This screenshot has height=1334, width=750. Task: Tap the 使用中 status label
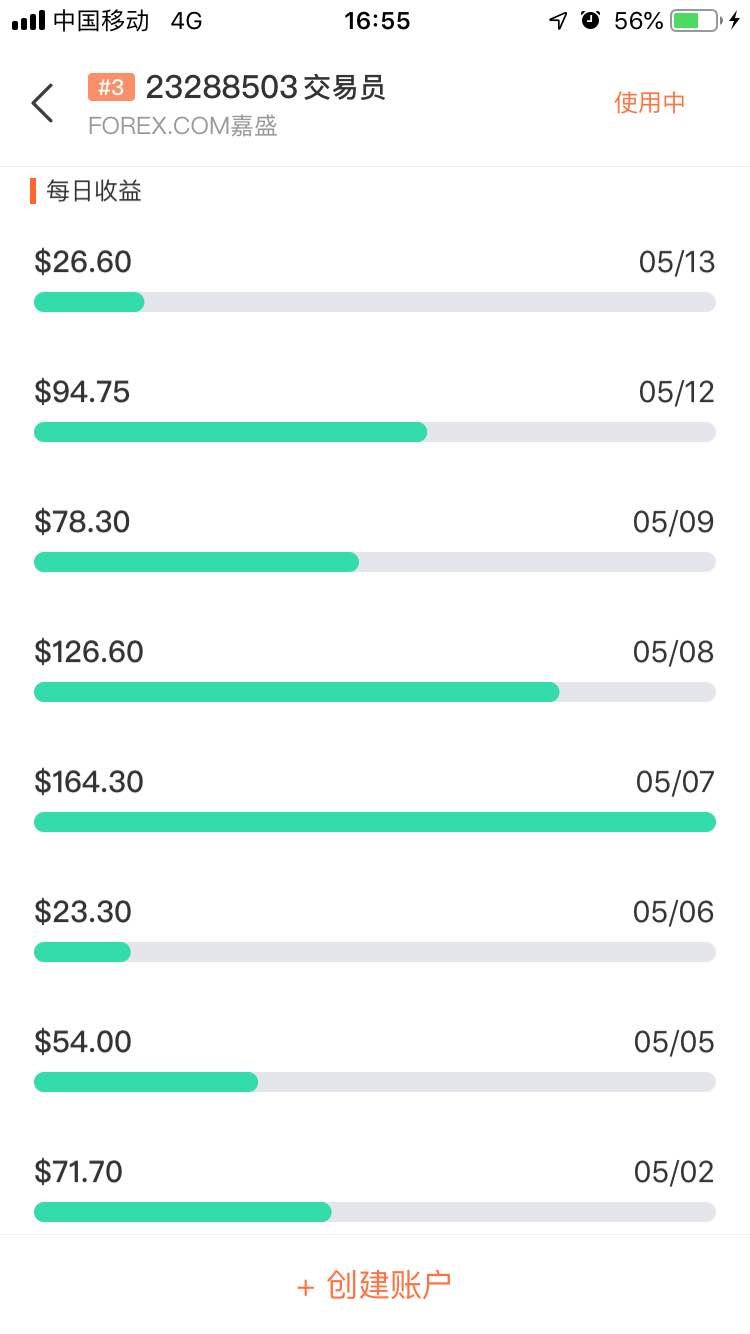pyautogui.click(x=650, y=102)
